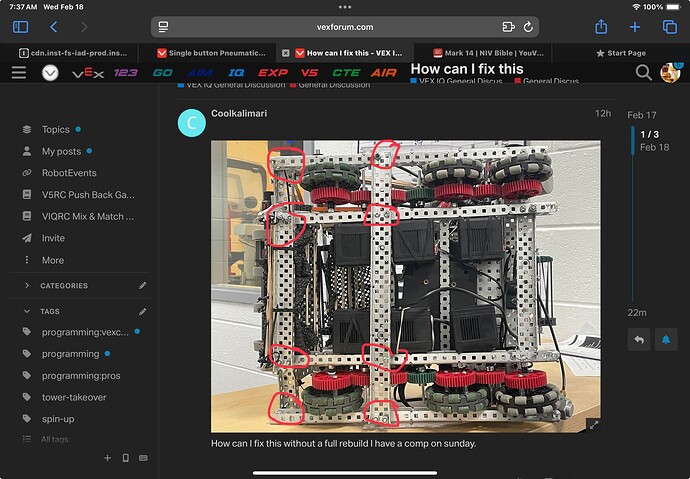Expand More sidebar options

(53, 260)
